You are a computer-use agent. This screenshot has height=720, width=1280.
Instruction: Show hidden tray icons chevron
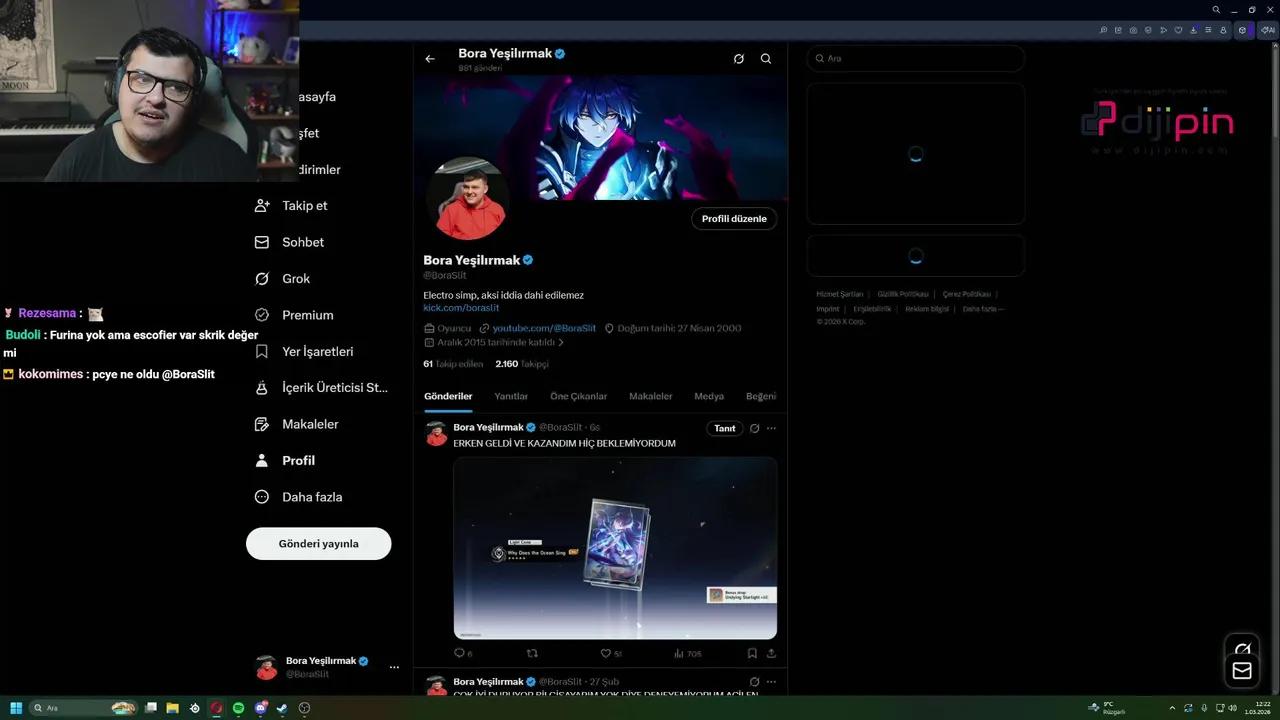click(x=1173, y=708)
